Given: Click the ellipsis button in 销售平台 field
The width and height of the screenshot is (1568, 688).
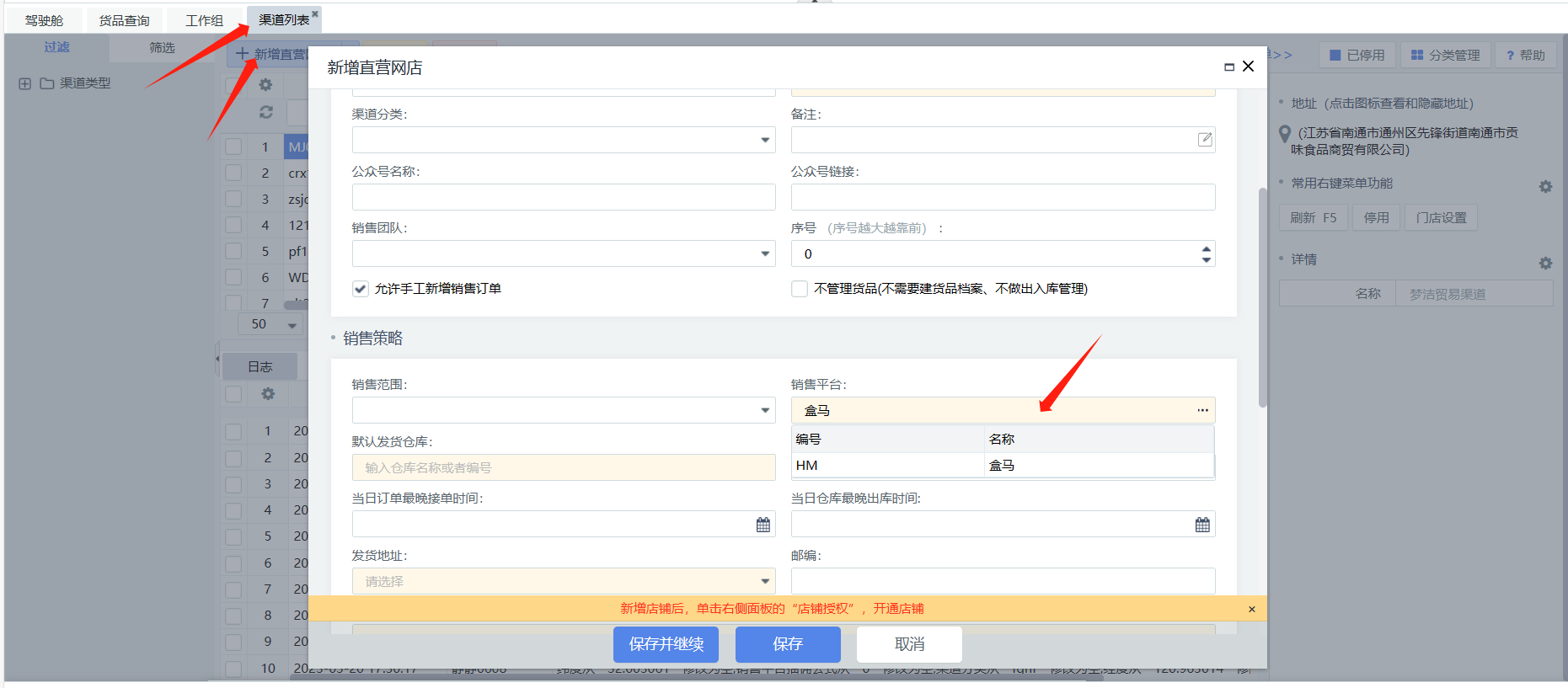Looking at the screenshot, I should click(1201, 410).
